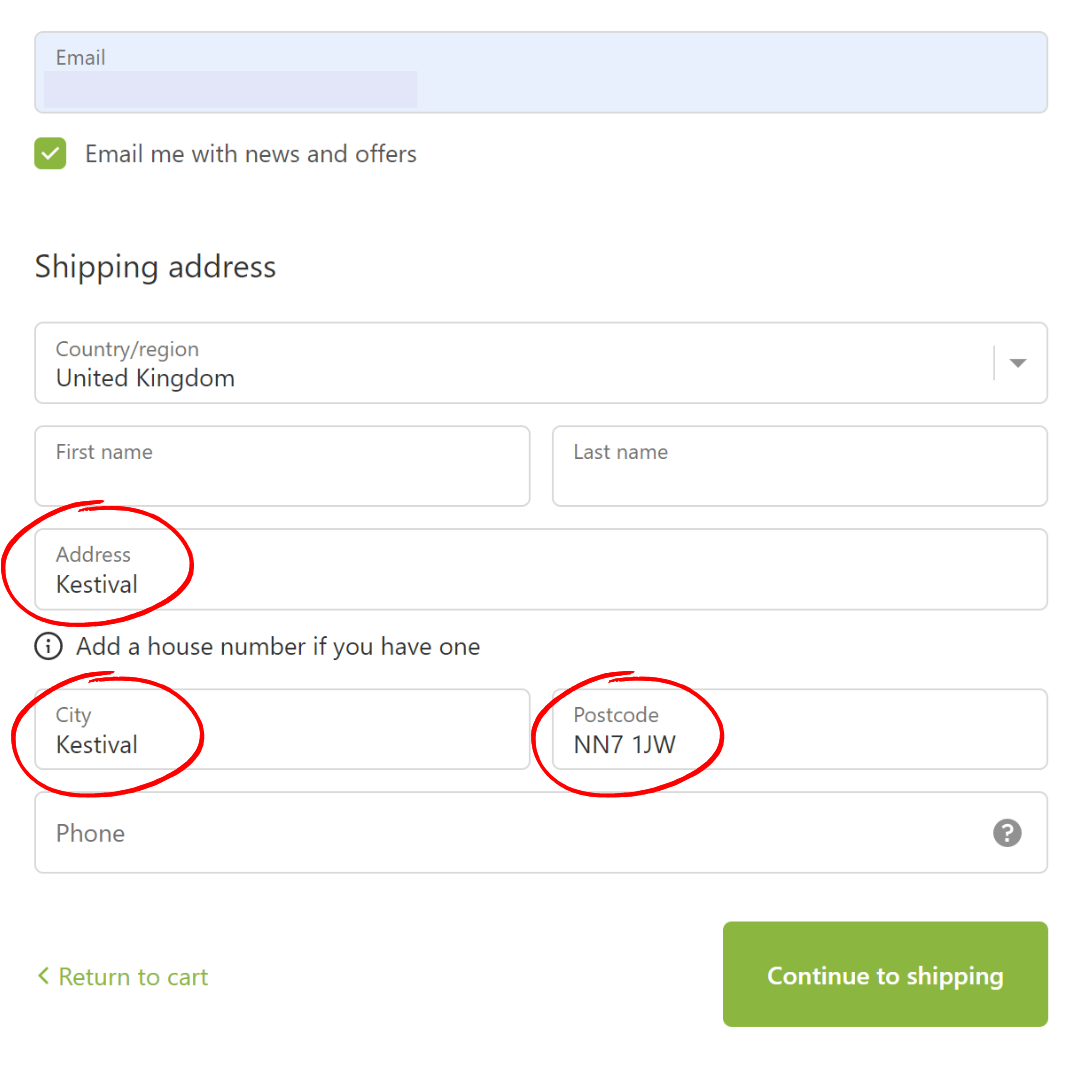Click the 'Add a house number' notice text
The height and width of the screenshot is (1080, 1080).
pos(278,647)
